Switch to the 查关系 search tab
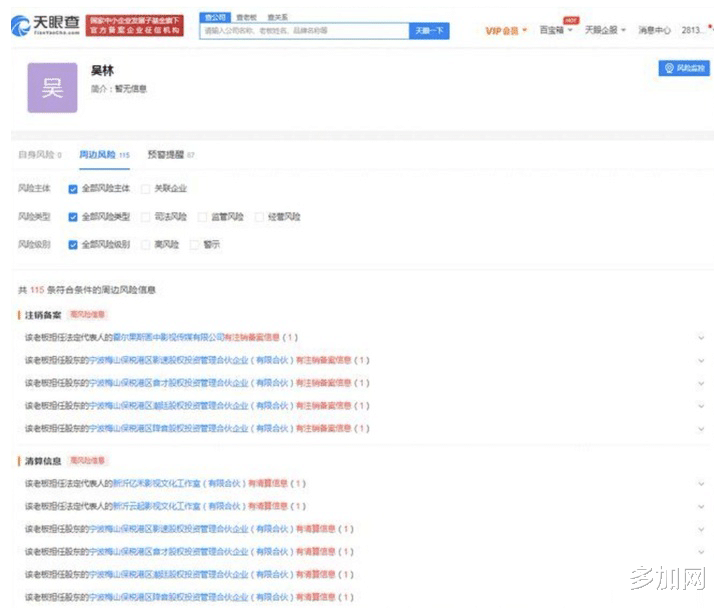The width and height of the screenshot is (720, 608). point(277,17)
